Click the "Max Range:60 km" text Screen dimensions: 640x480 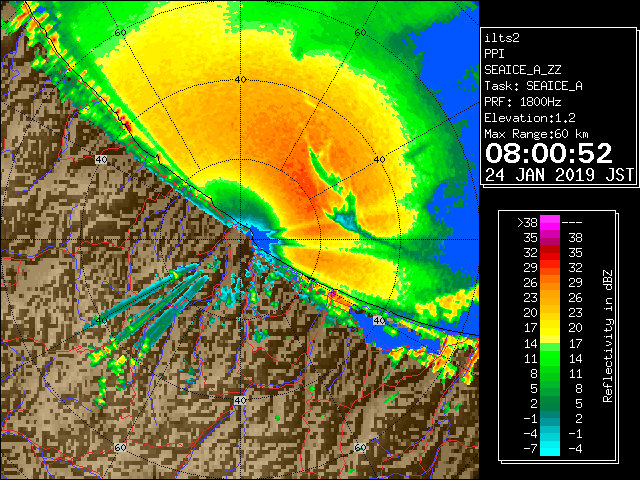[536, 134]
